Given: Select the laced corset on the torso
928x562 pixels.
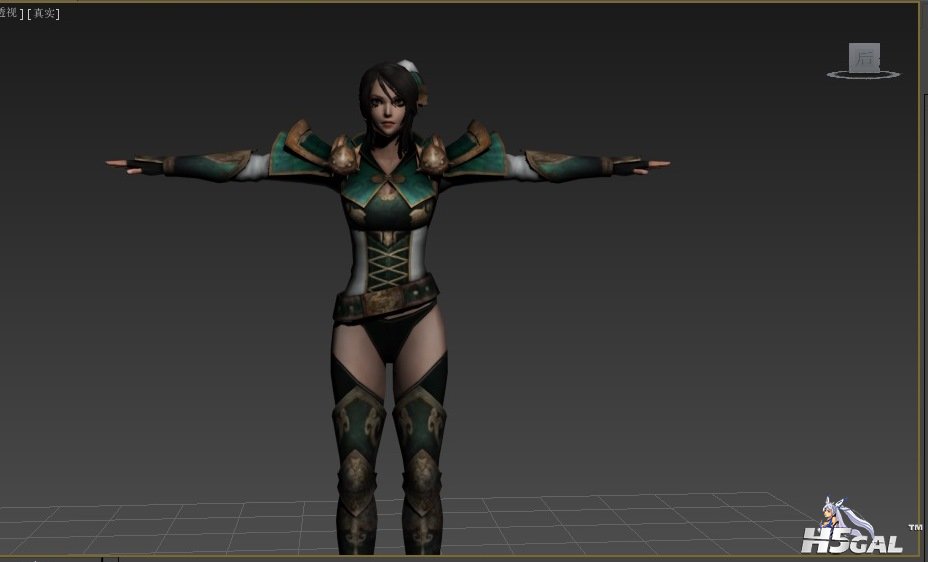Looking at the screenshot, I should (x=388, y=258).
